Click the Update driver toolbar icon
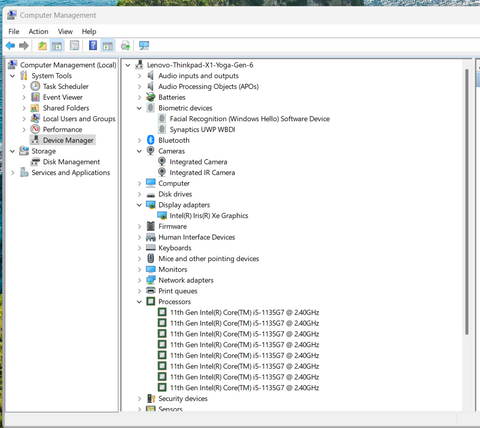 click(x=125, y=45)
